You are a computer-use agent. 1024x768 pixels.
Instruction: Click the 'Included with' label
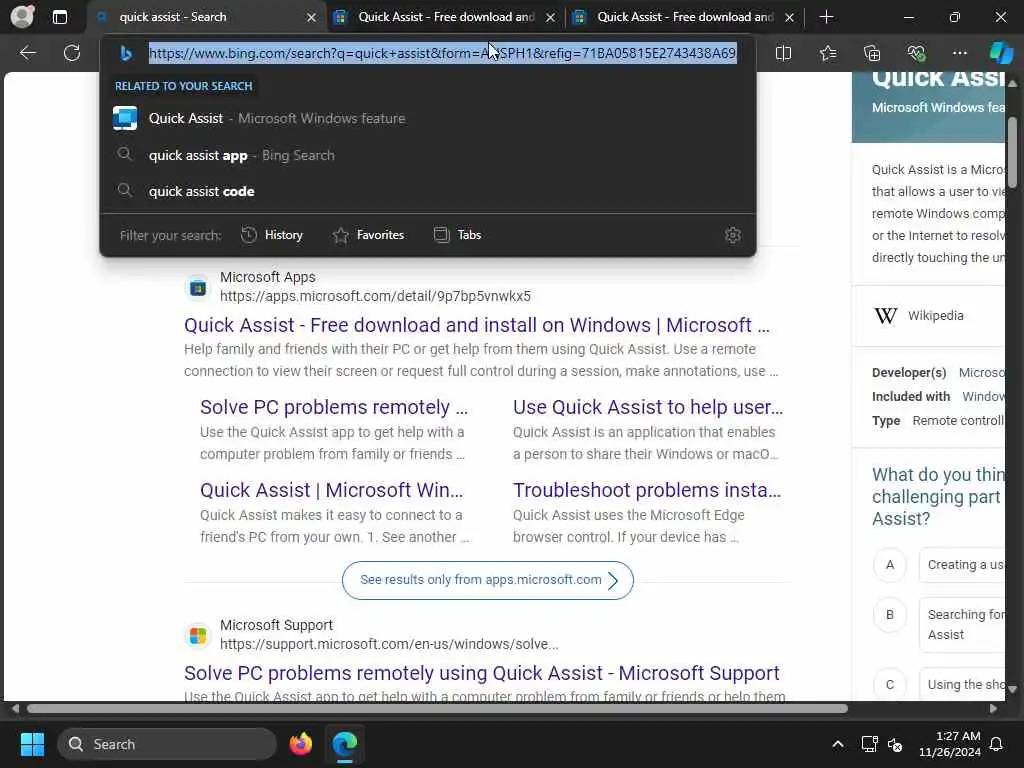tap(911, 397)
